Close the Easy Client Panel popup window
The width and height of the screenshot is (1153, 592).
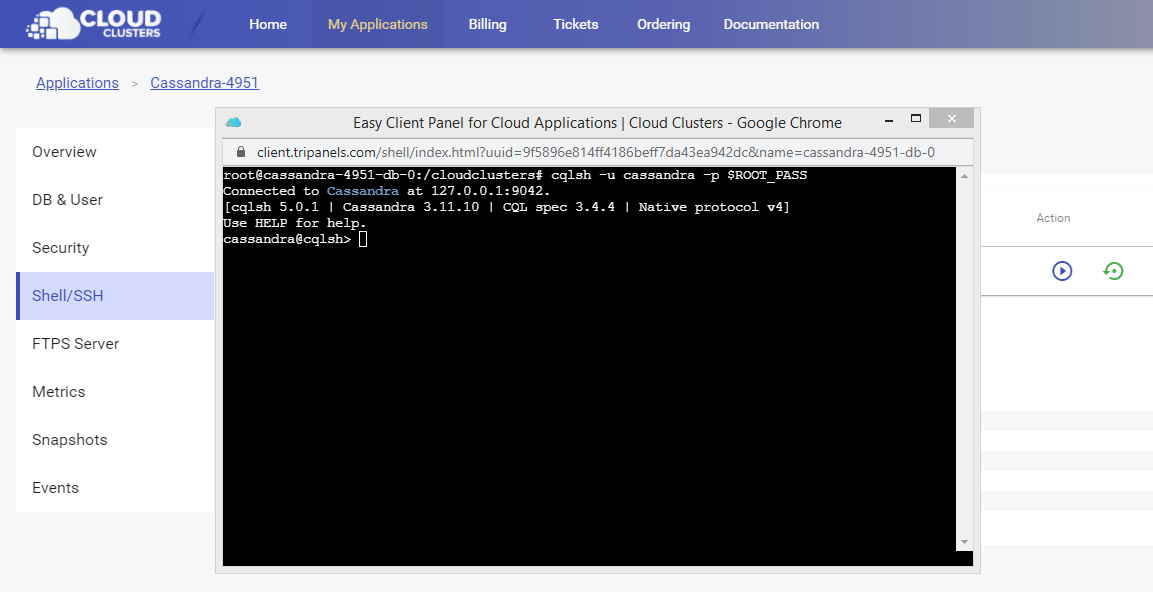tap(952, 118)
